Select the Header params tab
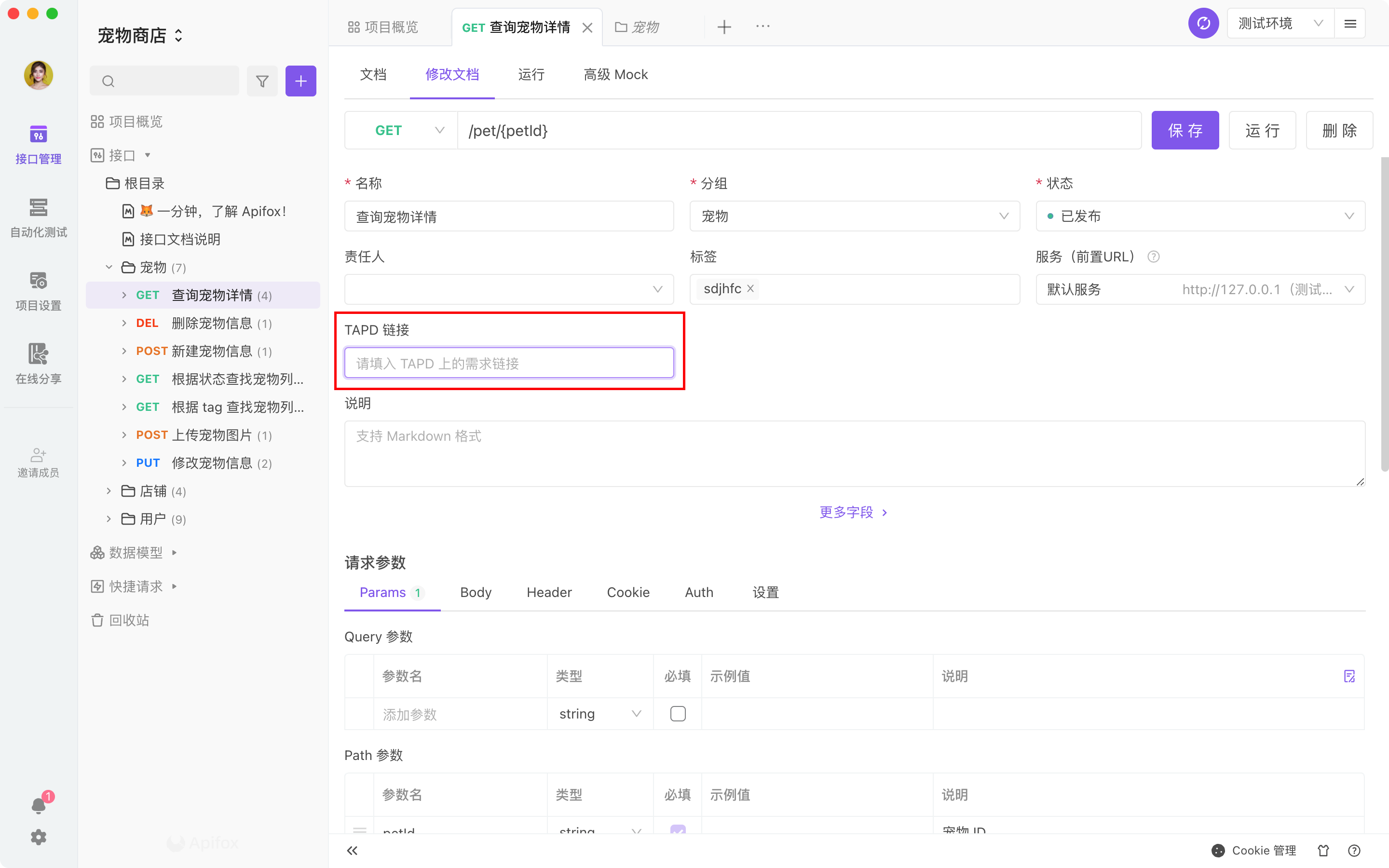1389x868 pixels. tap(549, 593)
